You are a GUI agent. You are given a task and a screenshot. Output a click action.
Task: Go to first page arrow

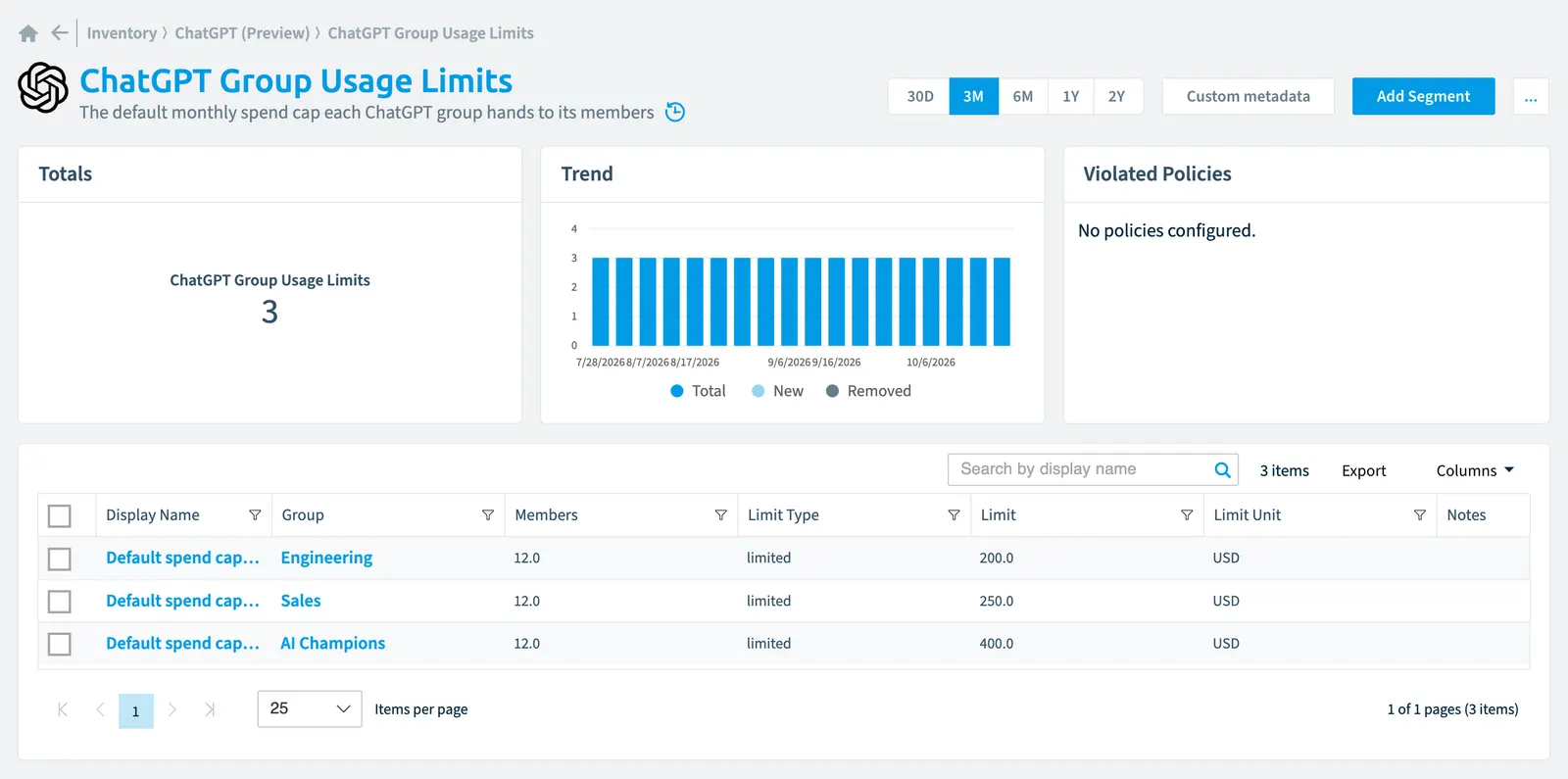point(63,709)
